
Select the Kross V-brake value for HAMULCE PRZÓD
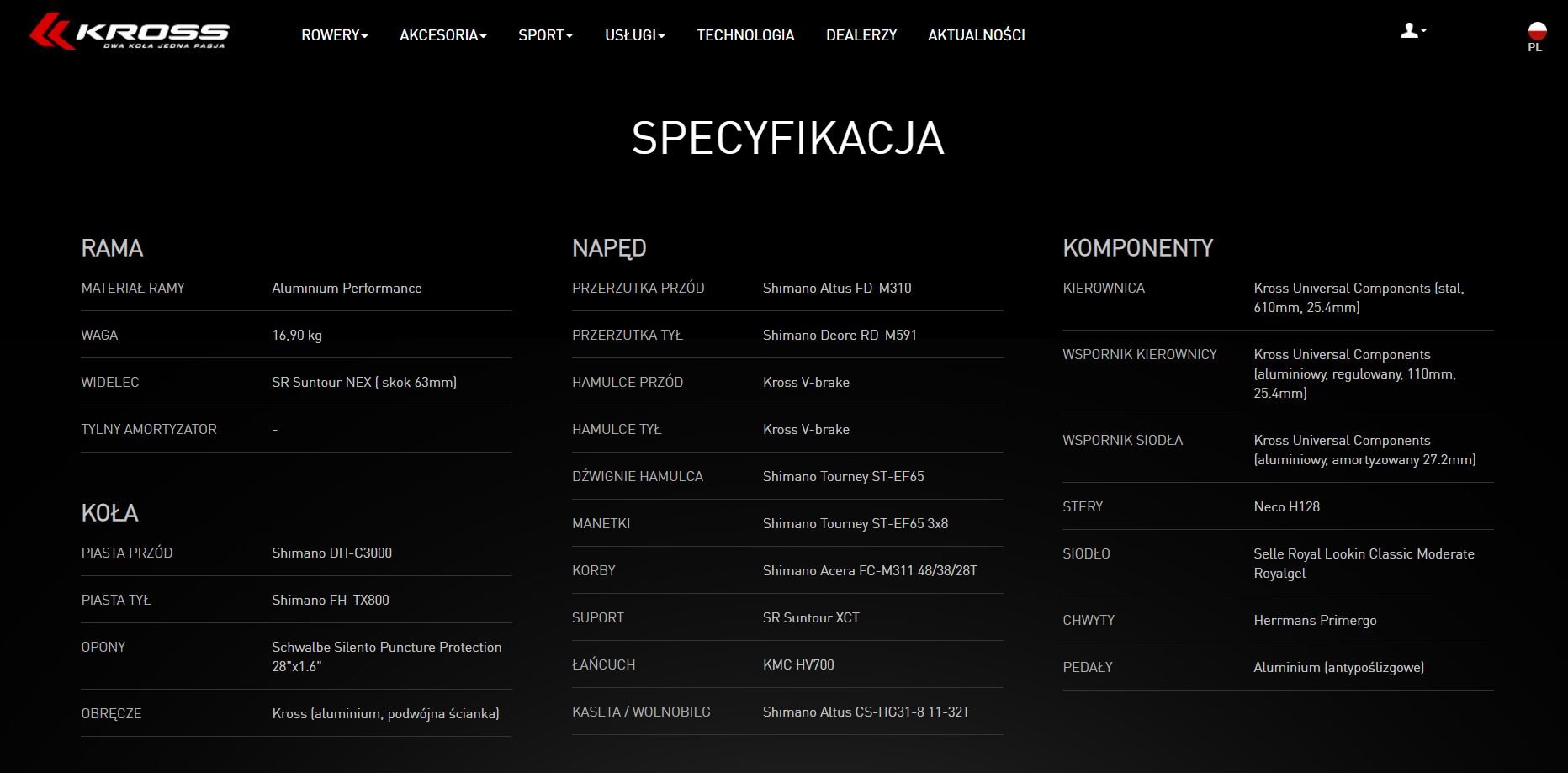806,382
